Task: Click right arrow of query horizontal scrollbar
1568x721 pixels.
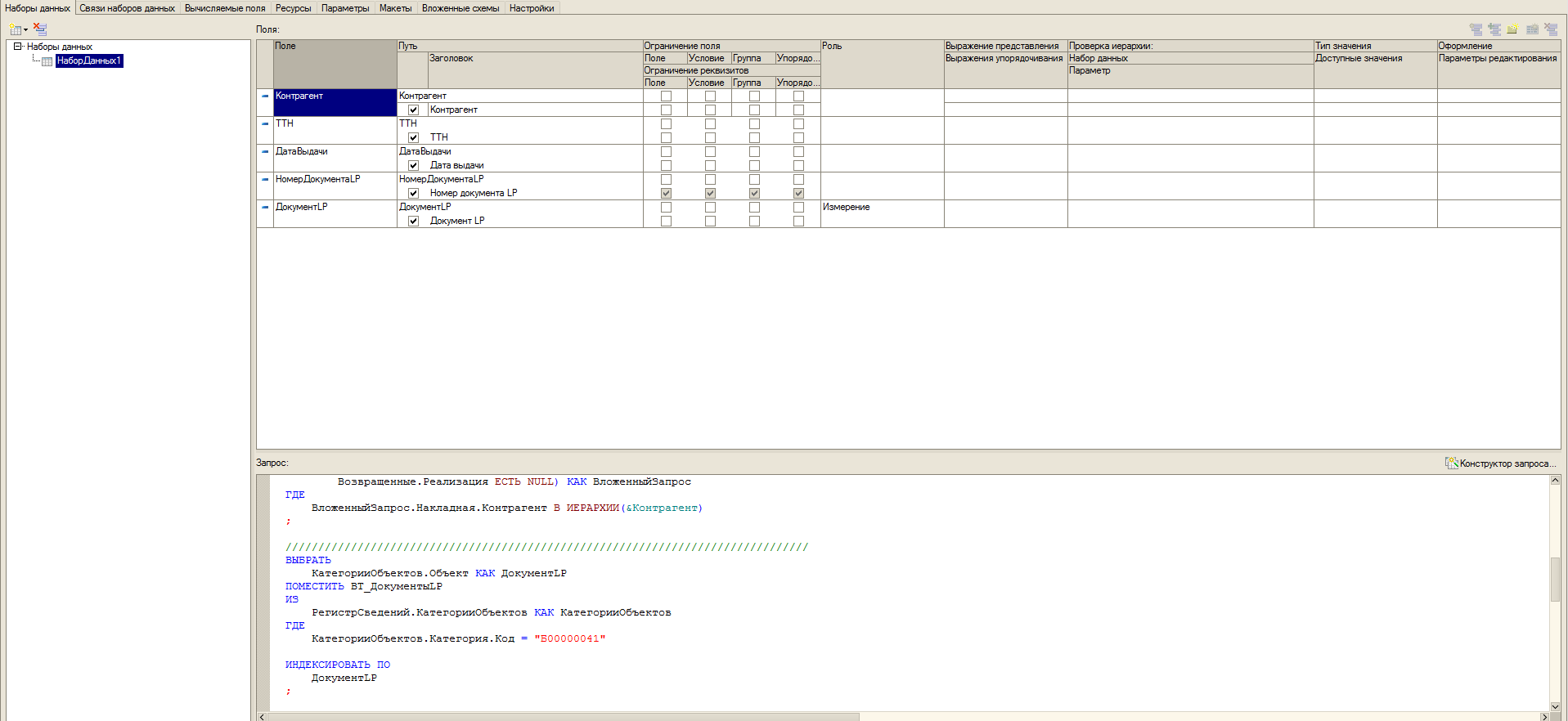Action: click(x=1544, y=717)
